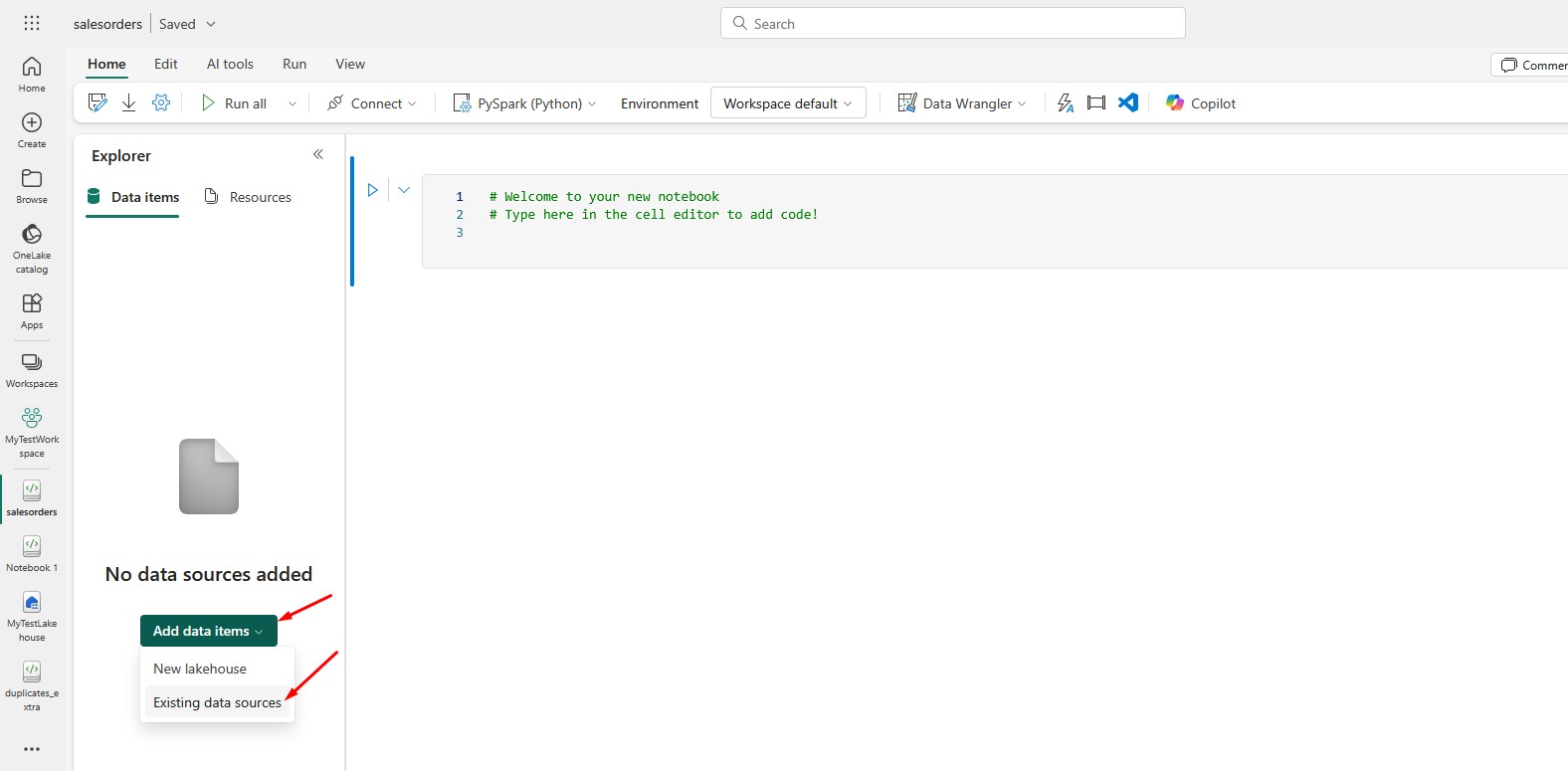Screen dimensions: 1568x771
Task: Click into the code cell editor
Action: tap(995, 221)
